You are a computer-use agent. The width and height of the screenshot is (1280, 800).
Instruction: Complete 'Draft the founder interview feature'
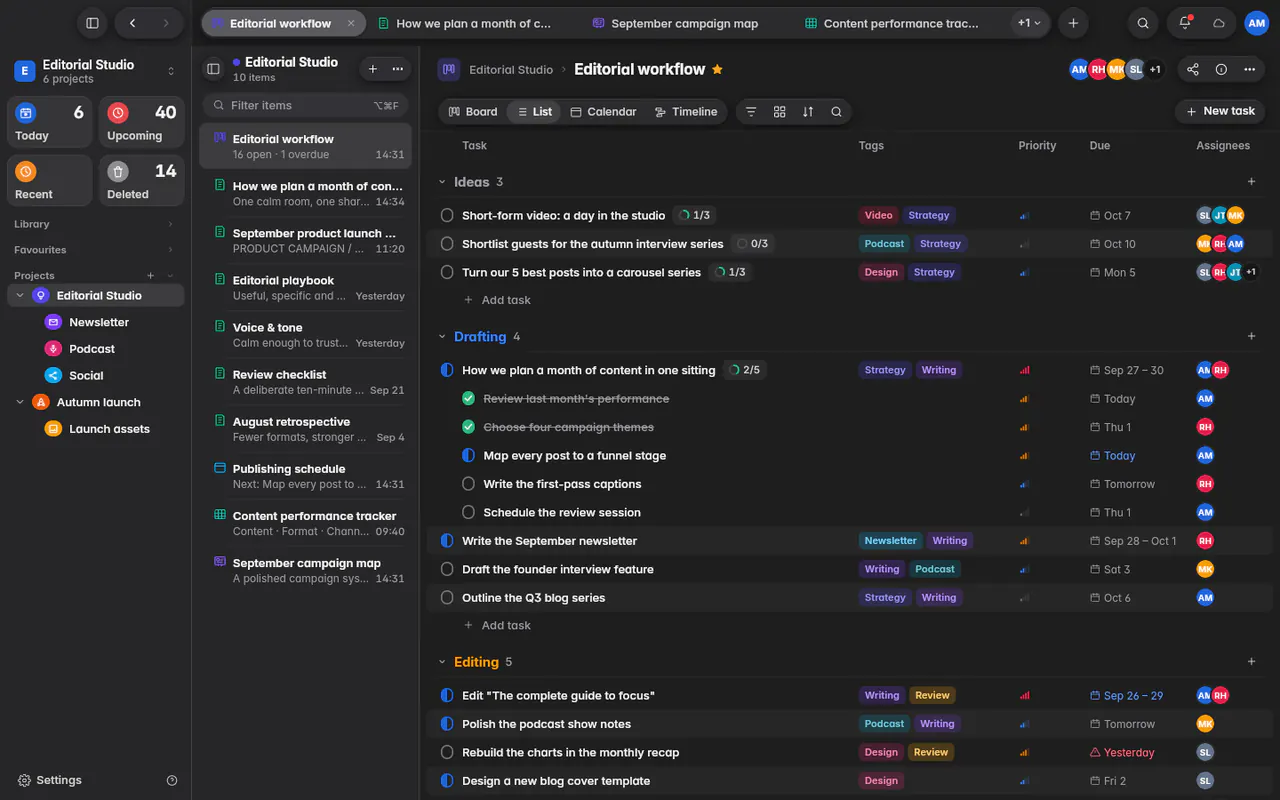(447, 569)
